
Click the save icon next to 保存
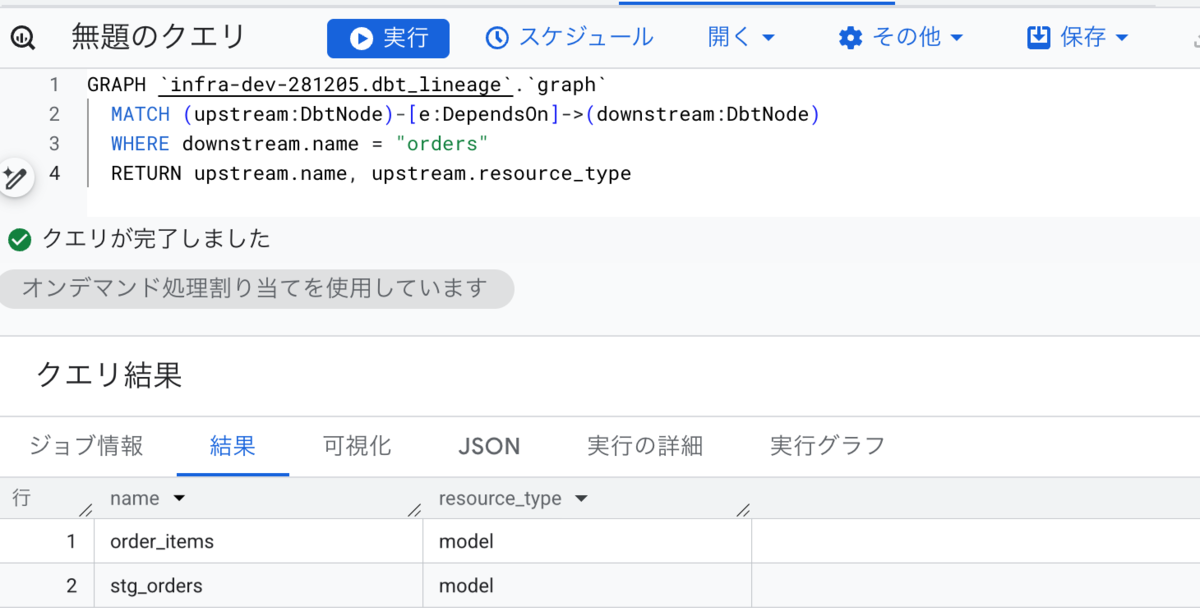pos(1039,38)
